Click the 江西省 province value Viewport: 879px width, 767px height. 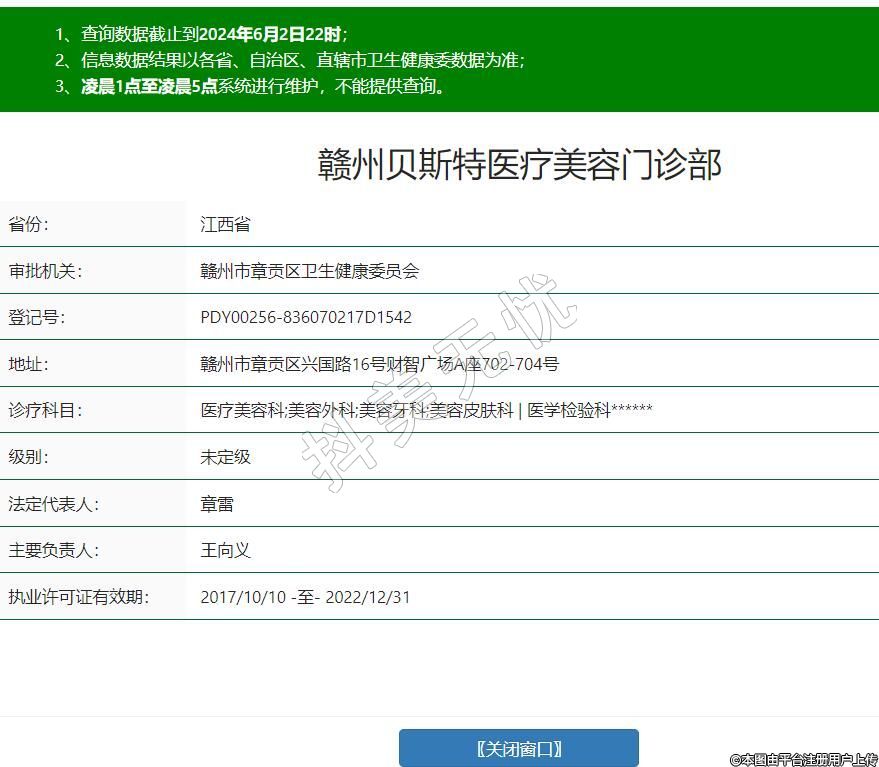tap(225, 224)
